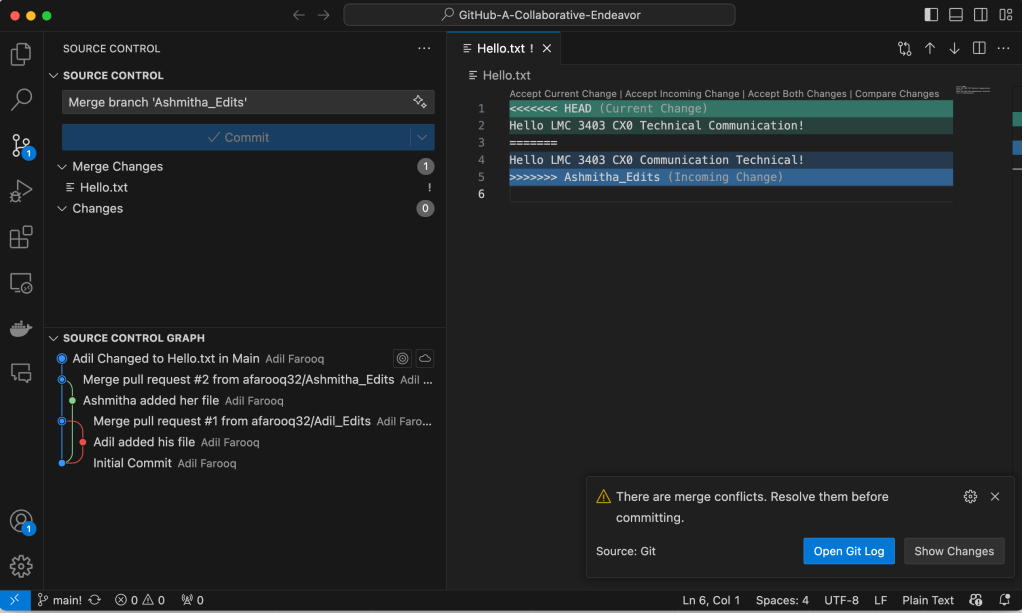Click Accept Incoming Change
This screenshot has height=613, width=1022.
pos(682,94)
